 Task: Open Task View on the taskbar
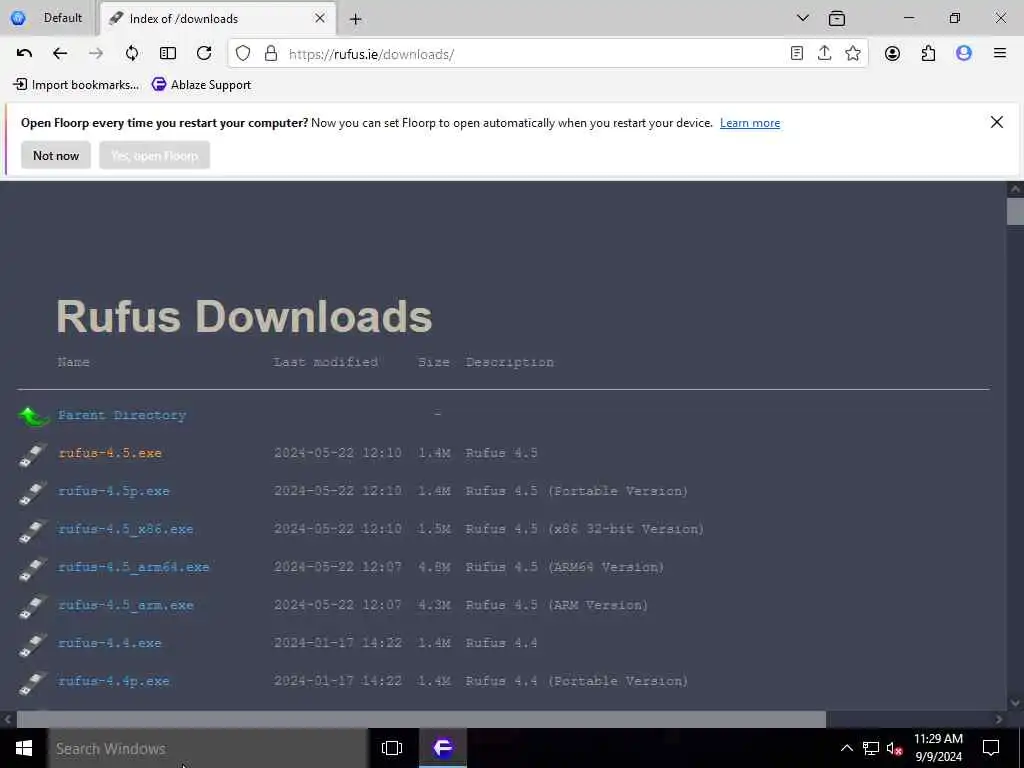pyautogui.click(x=392, y=748)
